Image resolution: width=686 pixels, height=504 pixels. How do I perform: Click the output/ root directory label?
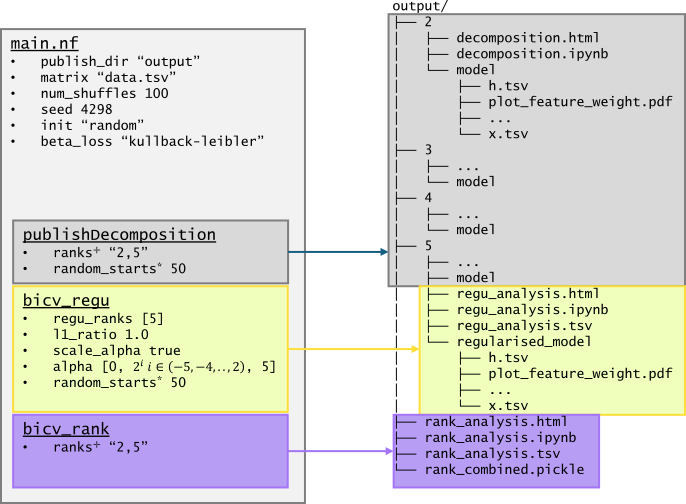point(420,6)
